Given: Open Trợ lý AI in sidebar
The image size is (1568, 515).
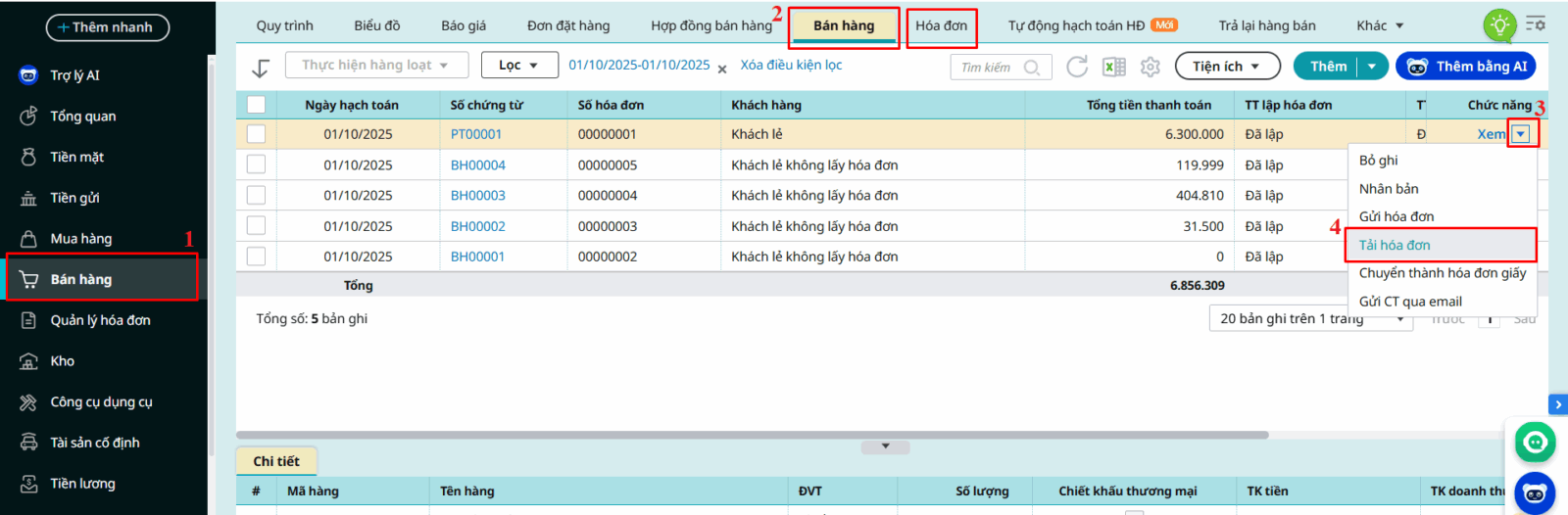Looking at the screenshot, I should (74, 75).
